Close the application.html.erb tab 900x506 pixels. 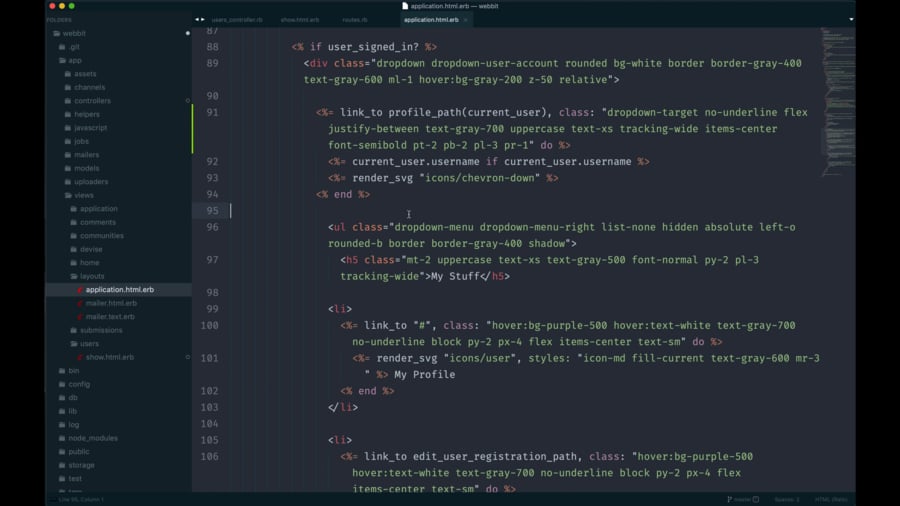[465, 20]
